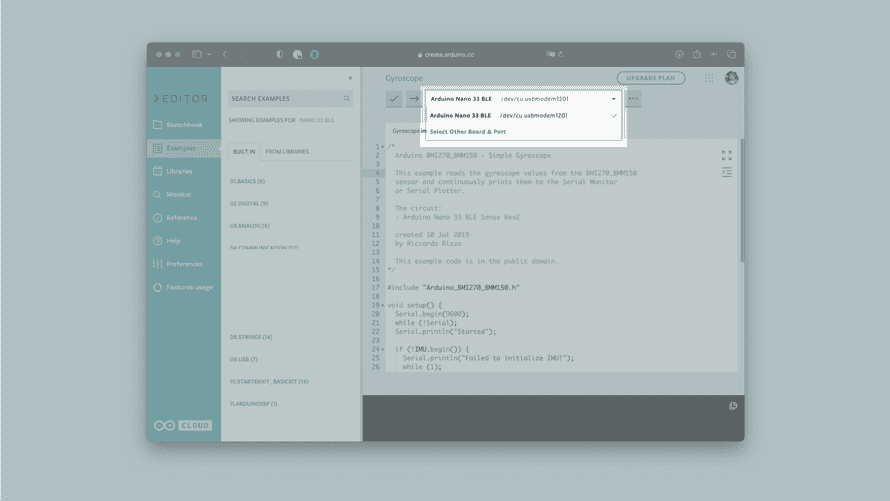Click Select Other Board & Port

pos(468,132)
